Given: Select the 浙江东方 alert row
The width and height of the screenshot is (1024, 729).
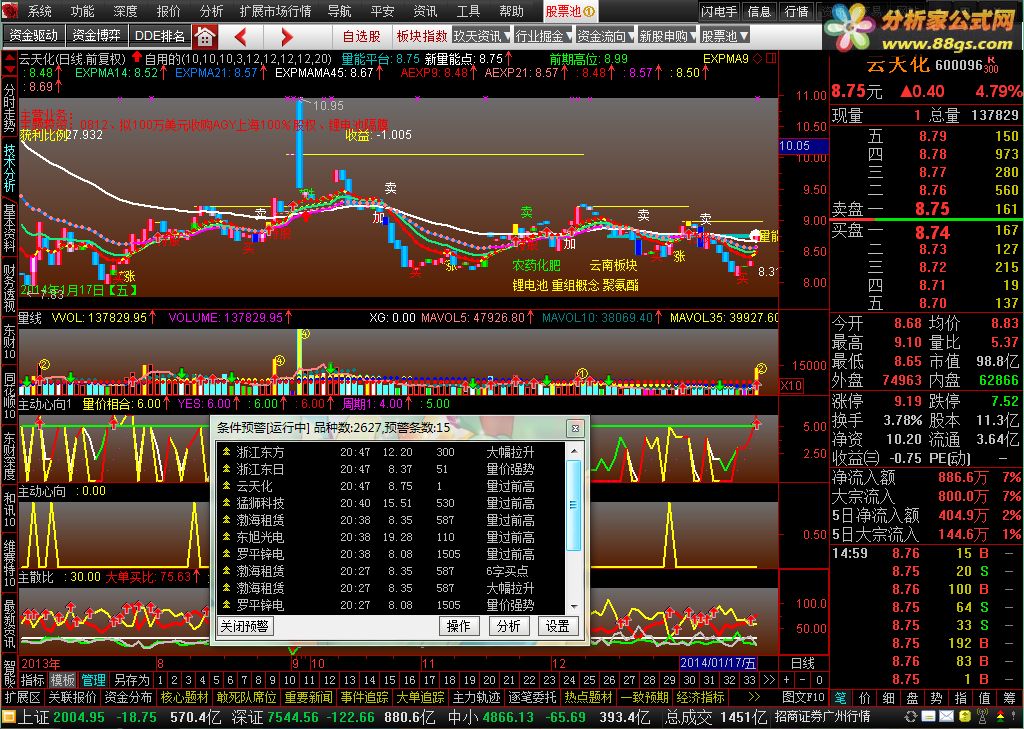Looking at the screenshot, I should click(392, 452).
